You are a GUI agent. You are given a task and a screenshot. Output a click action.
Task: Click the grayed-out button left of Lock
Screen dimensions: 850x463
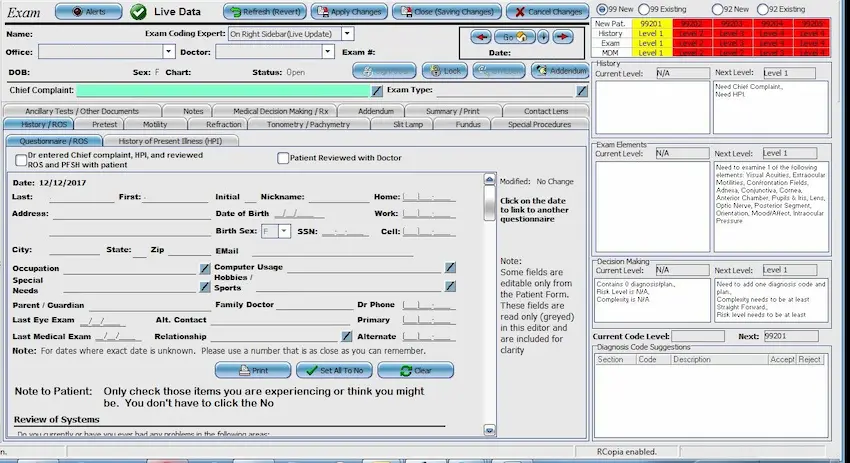384,70
